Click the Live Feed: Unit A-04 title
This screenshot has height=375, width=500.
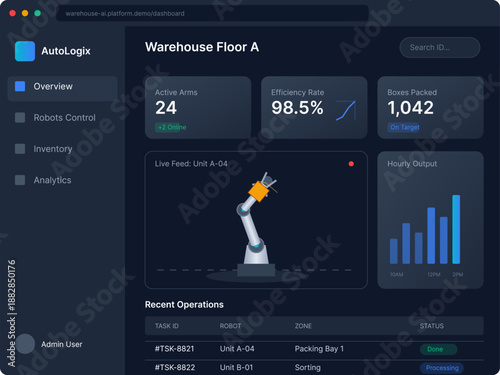191,164
